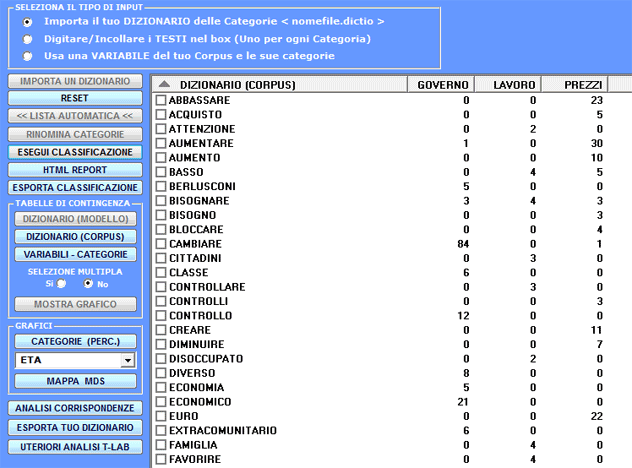Click GOVERNO value 12 for CONTROLLO
Image resolution: width=632 pixels, height=468 pixels.
click(x=463, y=316)
